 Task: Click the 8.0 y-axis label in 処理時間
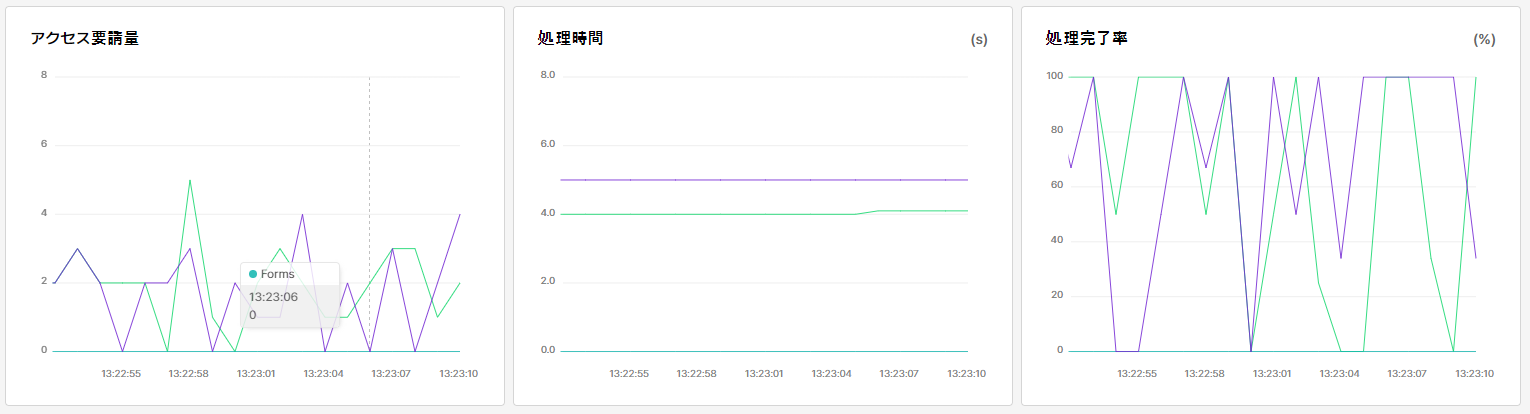click(x=547, y=75)
